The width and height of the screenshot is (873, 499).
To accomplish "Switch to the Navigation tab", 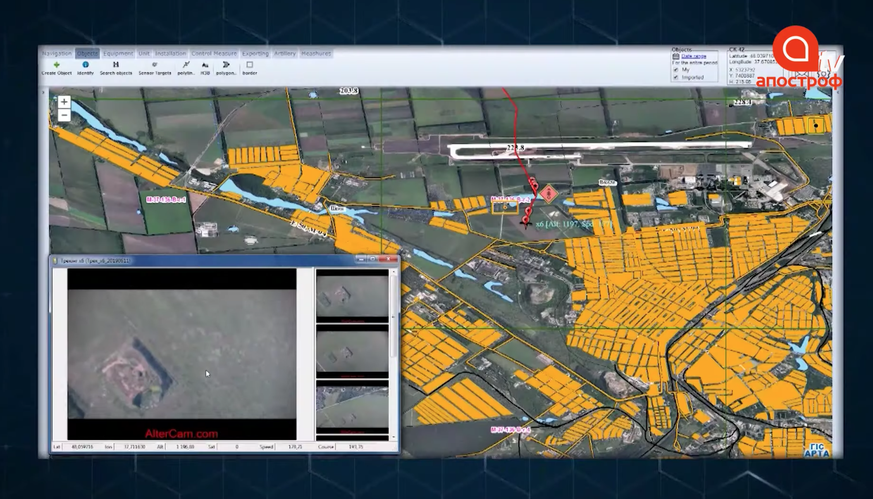I will coord(57,53).
